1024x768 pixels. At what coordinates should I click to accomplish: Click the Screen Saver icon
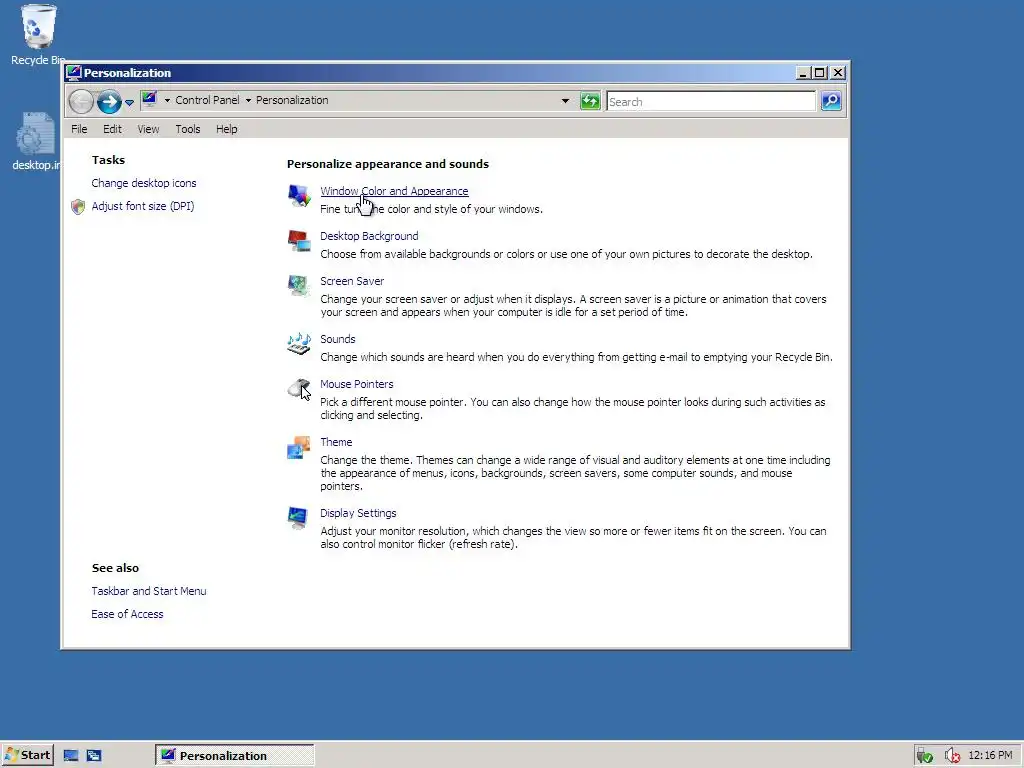click(x=299, y=285)
